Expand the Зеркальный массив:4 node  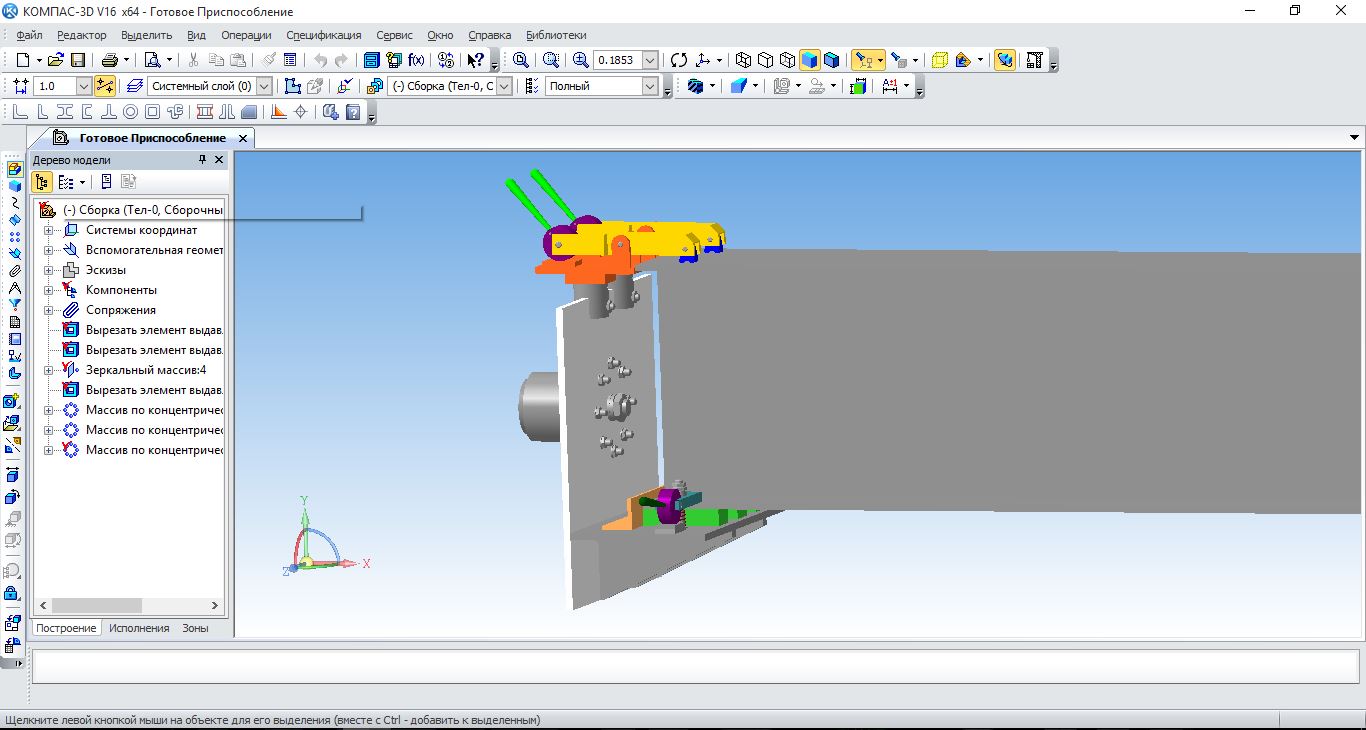(x=48, y=370)
